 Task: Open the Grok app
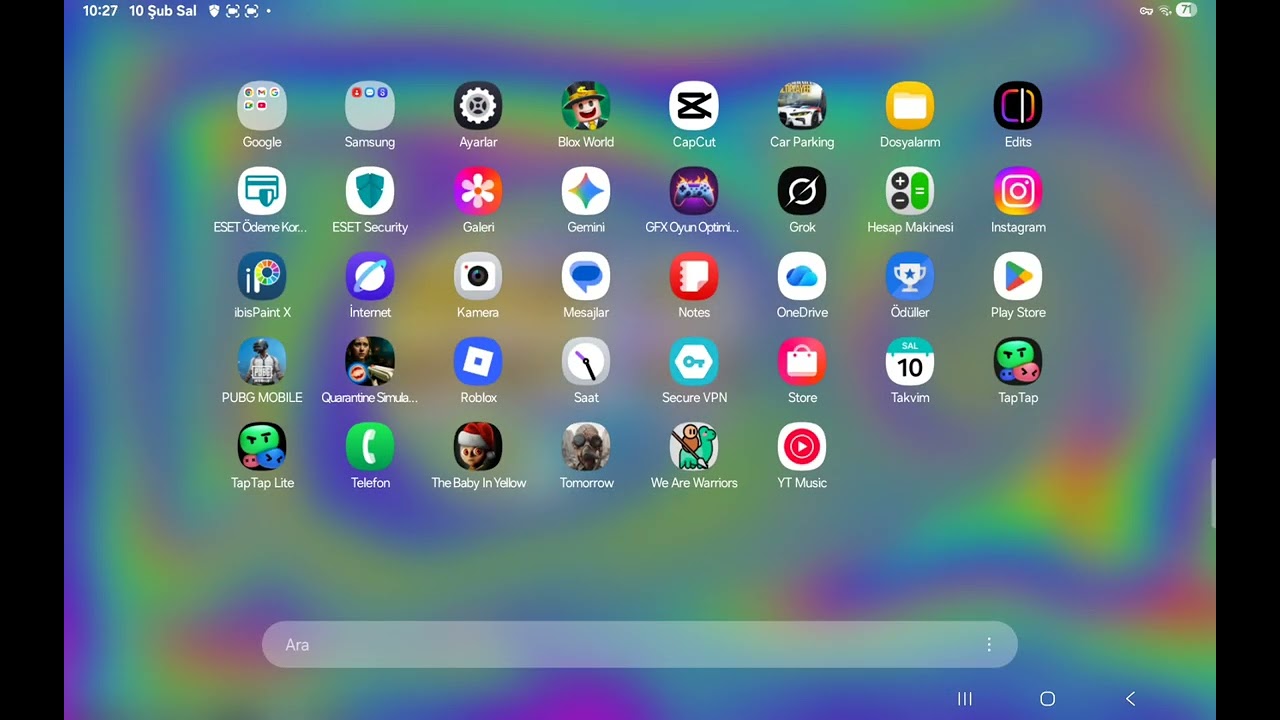pyautogui.click(x=802, y=191)
